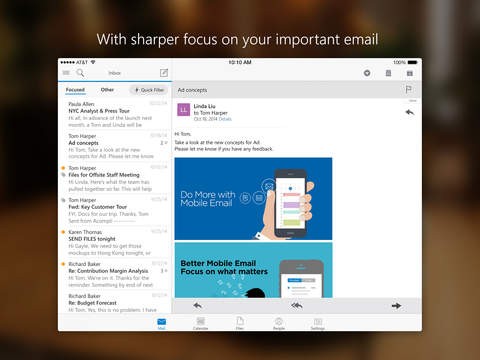Expand thread count on Ad concepts email
480x360 pixels.
tap(164, 143)
